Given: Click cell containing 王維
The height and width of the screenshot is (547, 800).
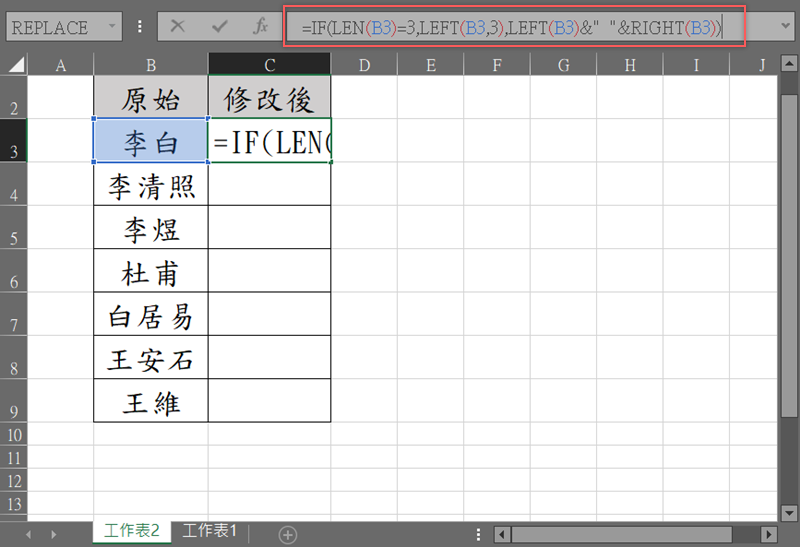Looking at the screenshot, I should (151, 401).
